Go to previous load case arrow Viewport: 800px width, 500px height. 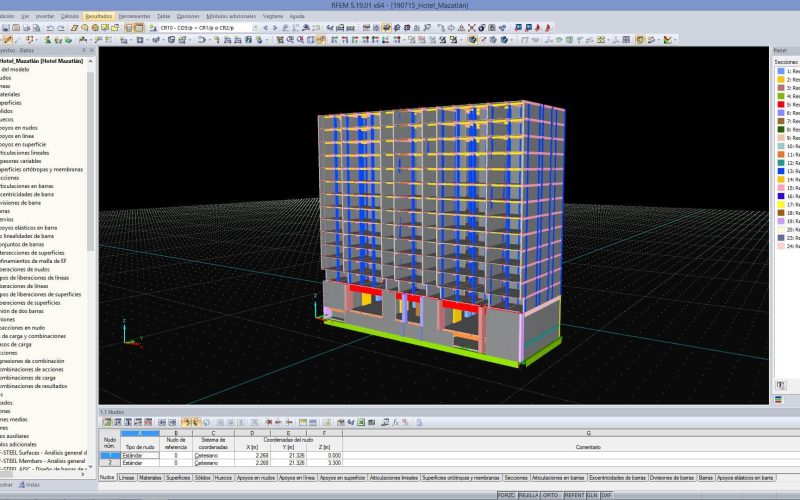coord(265,28)
